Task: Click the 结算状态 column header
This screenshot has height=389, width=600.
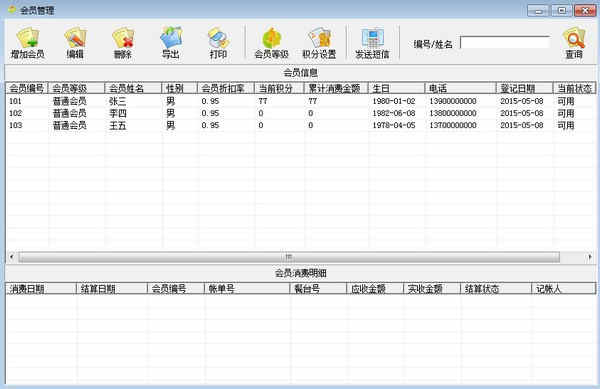Action: [496, 289]
